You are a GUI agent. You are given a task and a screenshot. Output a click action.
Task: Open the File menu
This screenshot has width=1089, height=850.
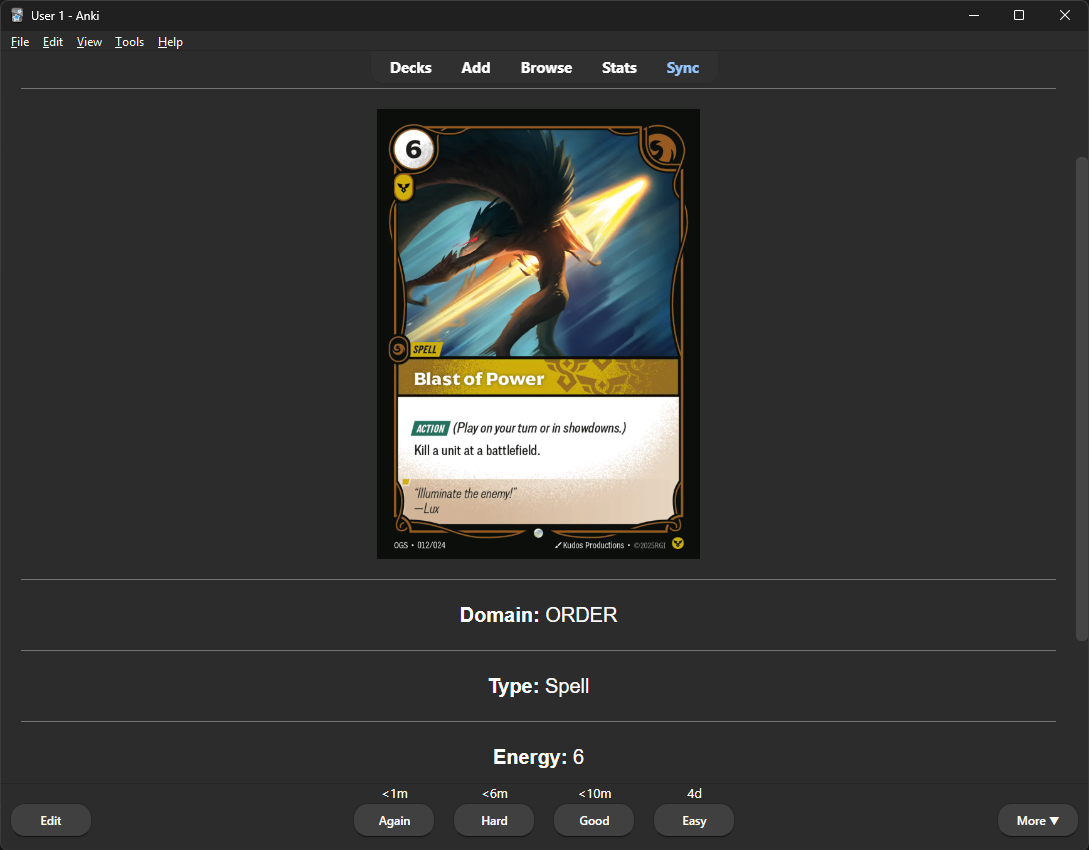click(x=19, y=42)
